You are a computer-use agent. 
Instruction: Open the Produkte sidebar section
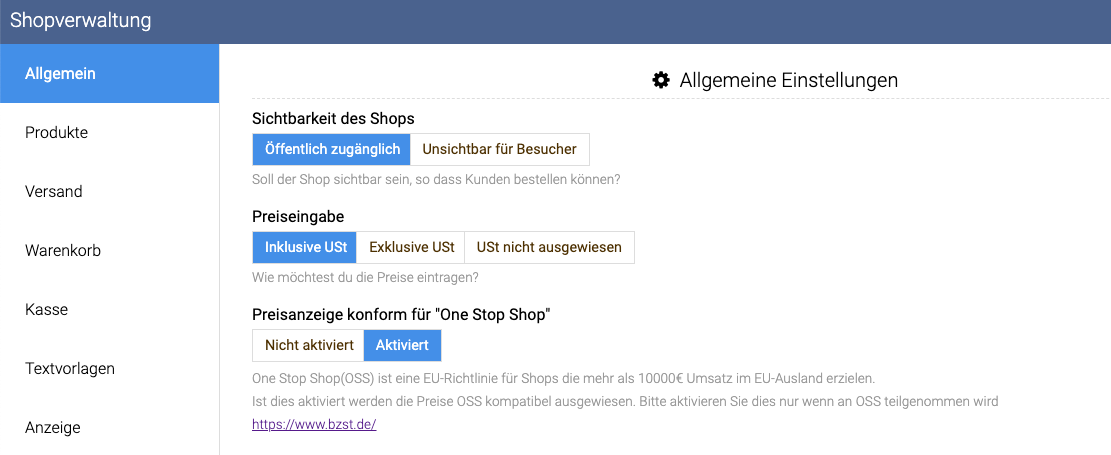click(110, 133)
